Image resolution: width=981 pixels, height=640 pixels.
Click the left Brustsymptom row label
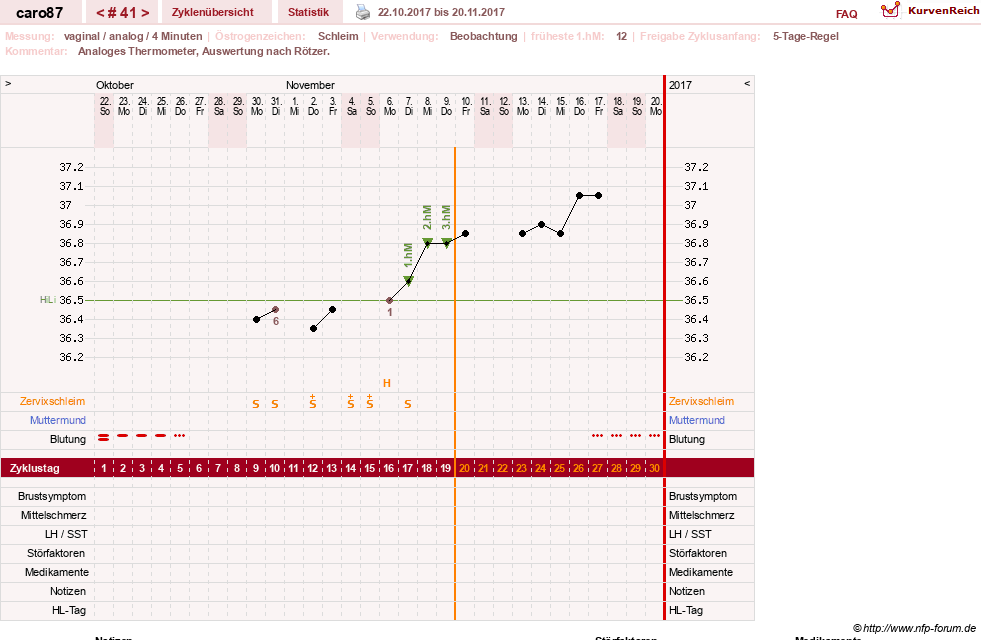(x=52, y=496)
